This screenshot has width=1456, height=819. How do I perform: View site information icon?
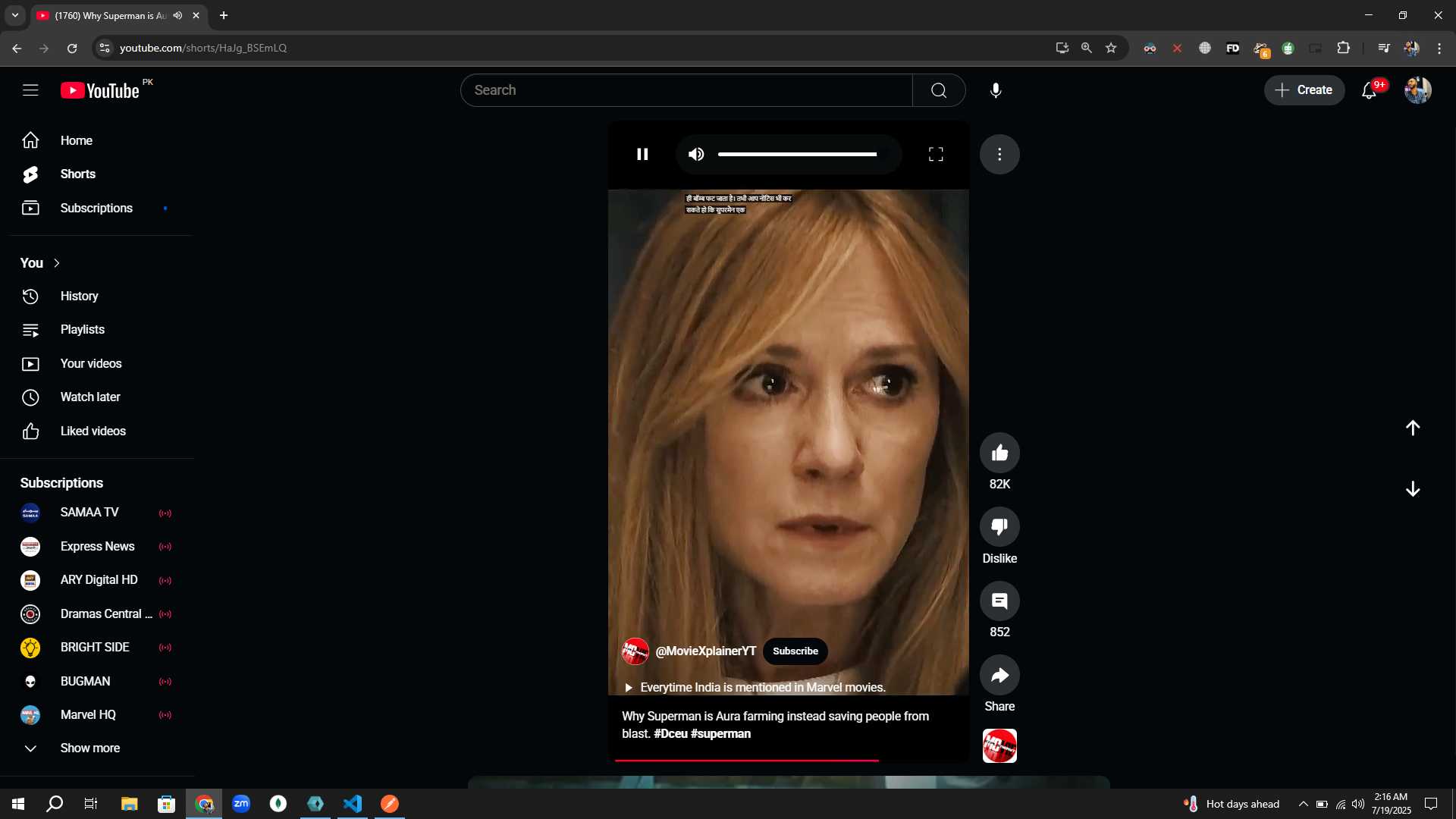pos(105,48)
